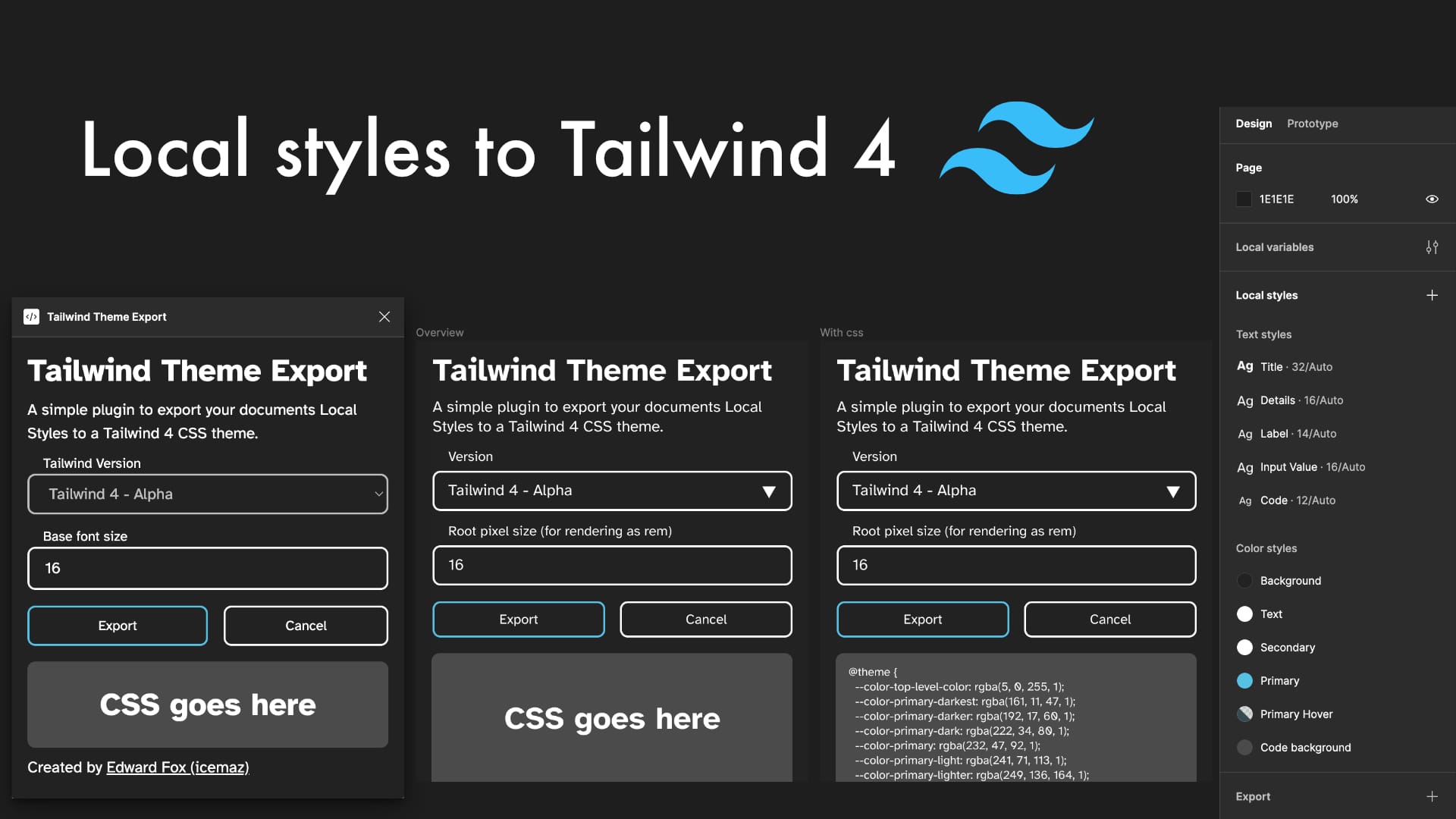1456x819 pixels.
Task: Click the Export panel add icon
Action: click(x=1432, y=796)
